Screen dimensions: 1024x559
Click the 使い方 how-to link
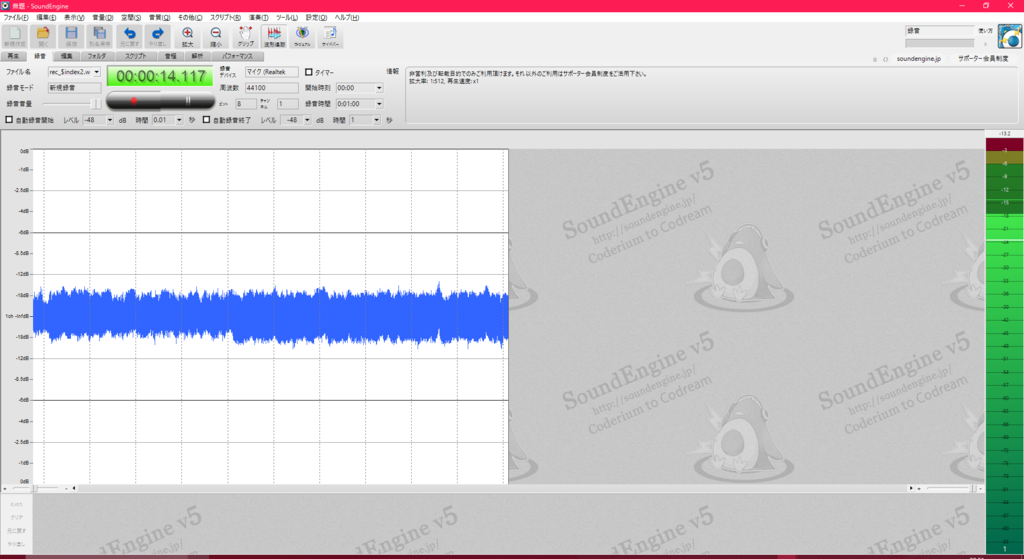coord(985,31)
